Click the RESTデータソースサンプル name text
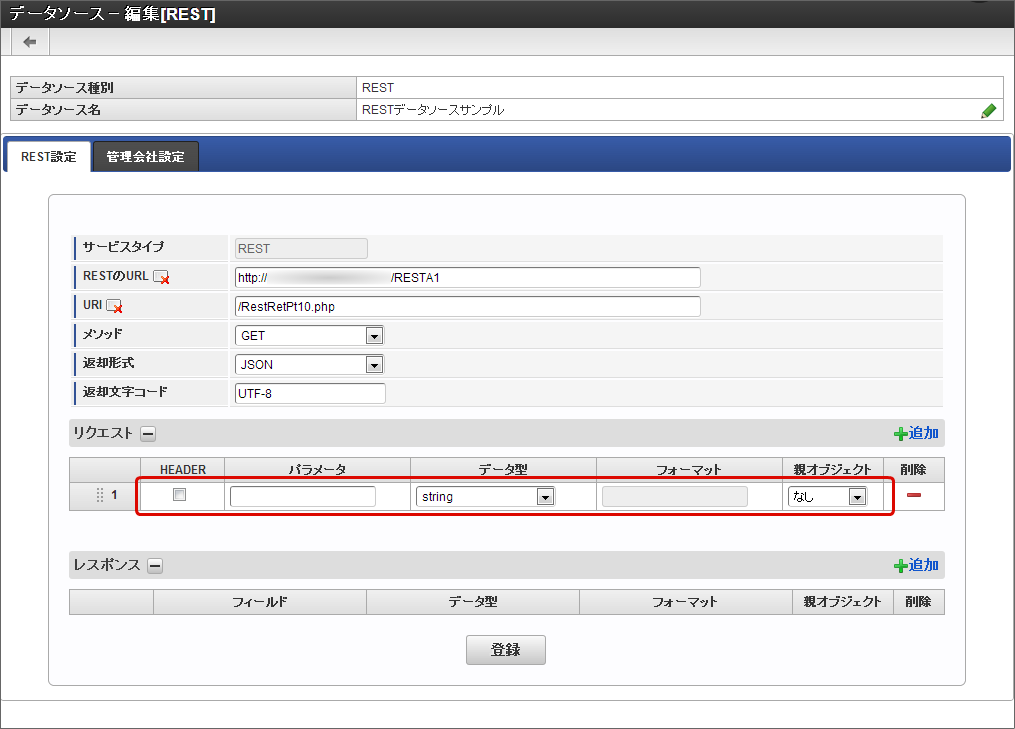This screenshot has height=729, width=1015. pyautogui.click(x=432, y=110)
